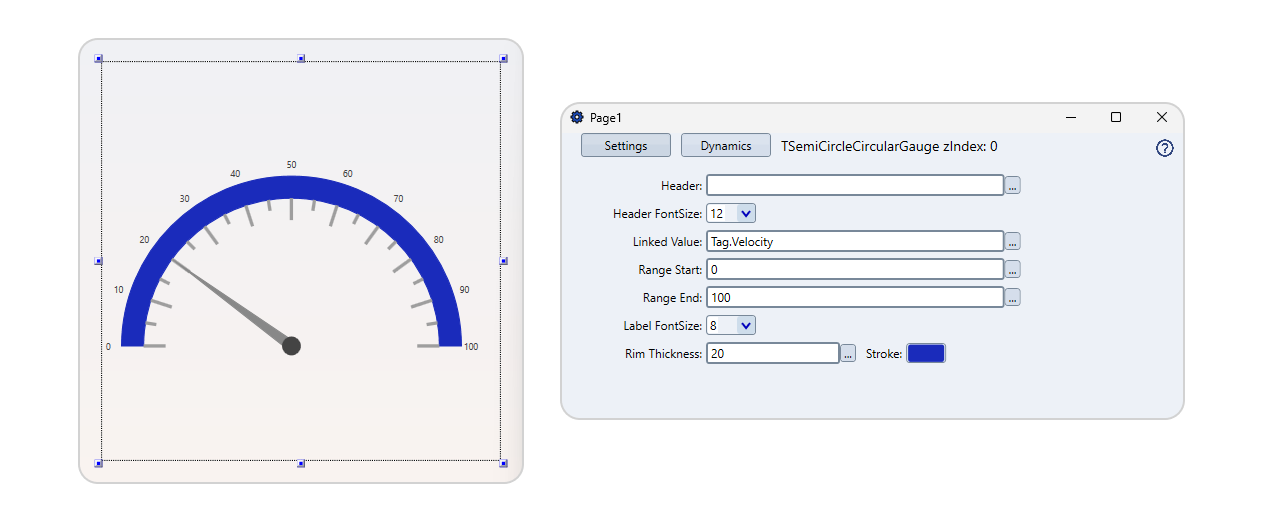
Task: Close the Page1 window
Action: [x=1162, y=117]
